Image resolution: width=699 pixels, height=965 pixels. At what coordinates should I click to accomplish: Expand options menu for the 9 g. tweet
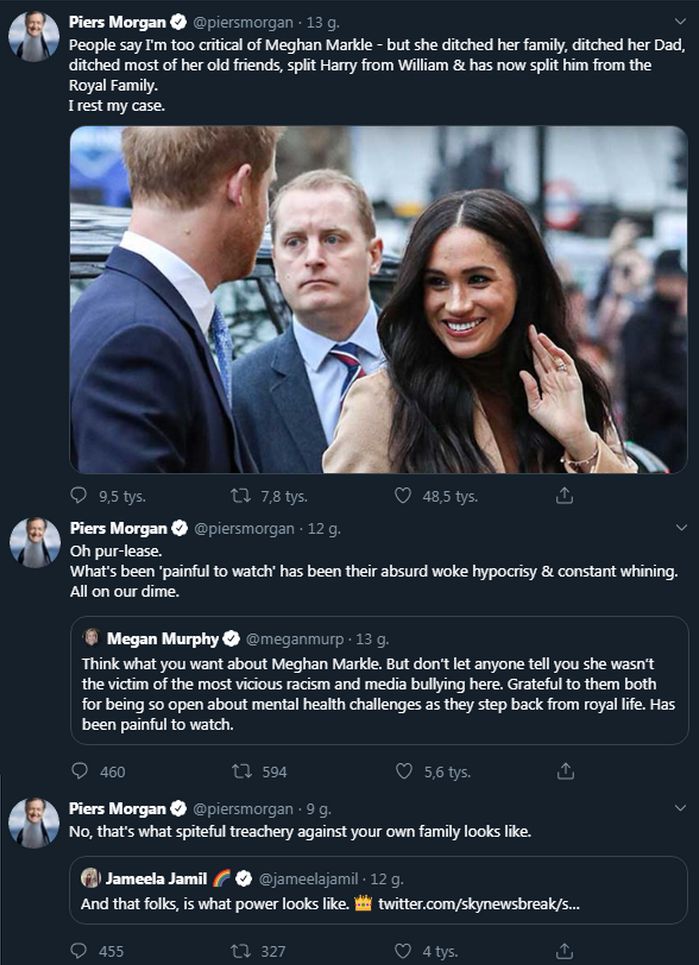(681, 808)
